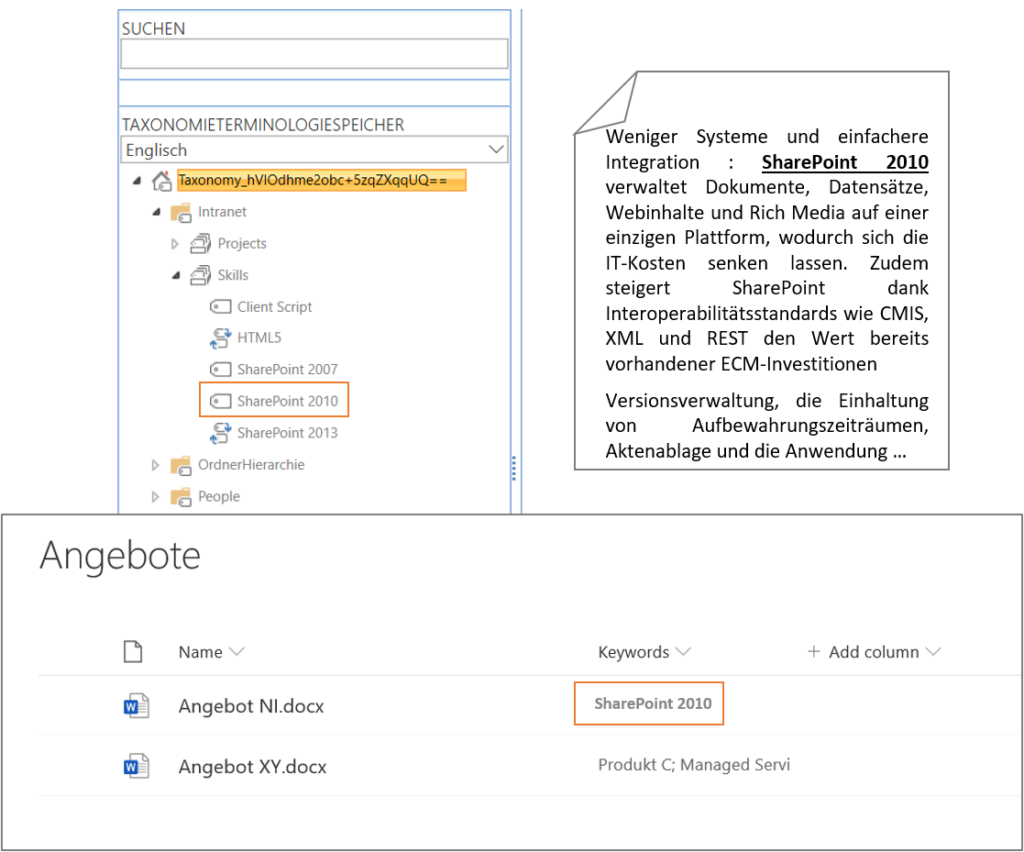
Task: Collapse the taxonomy root node
Action: (136, 181)
